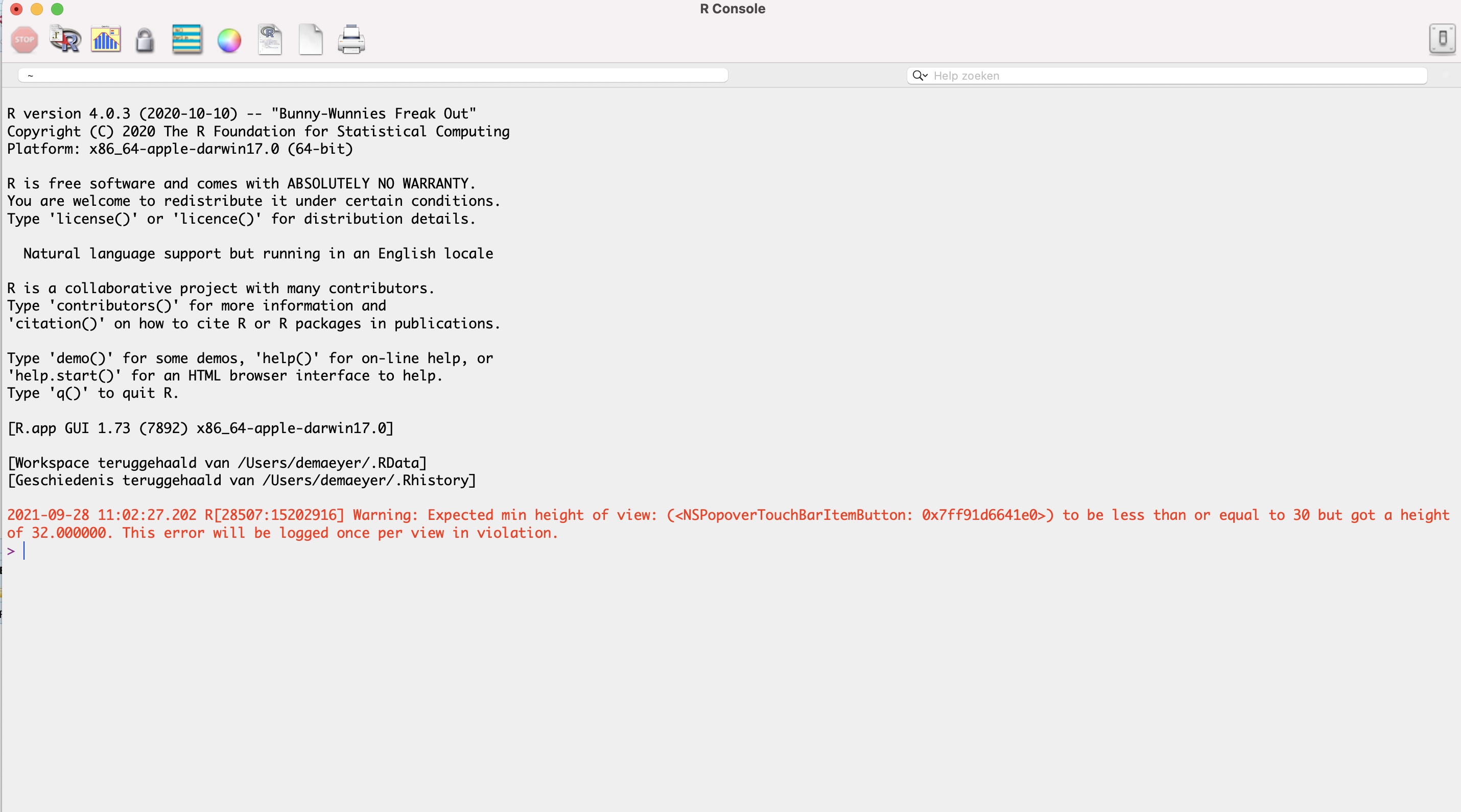Open a new Quartz graphics window icon
1461x812 pixels.
[x=106, y=40]
